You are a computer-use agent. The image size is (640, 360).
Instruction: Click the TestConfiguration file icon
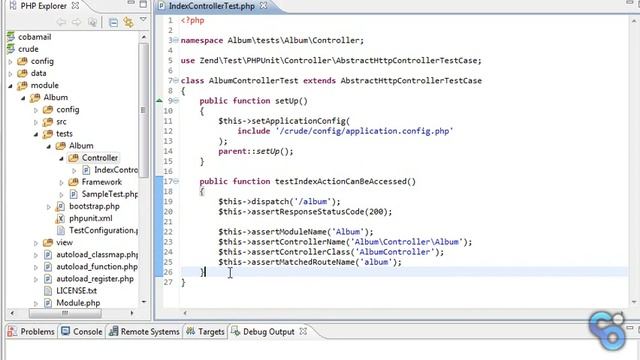[60, 231]
